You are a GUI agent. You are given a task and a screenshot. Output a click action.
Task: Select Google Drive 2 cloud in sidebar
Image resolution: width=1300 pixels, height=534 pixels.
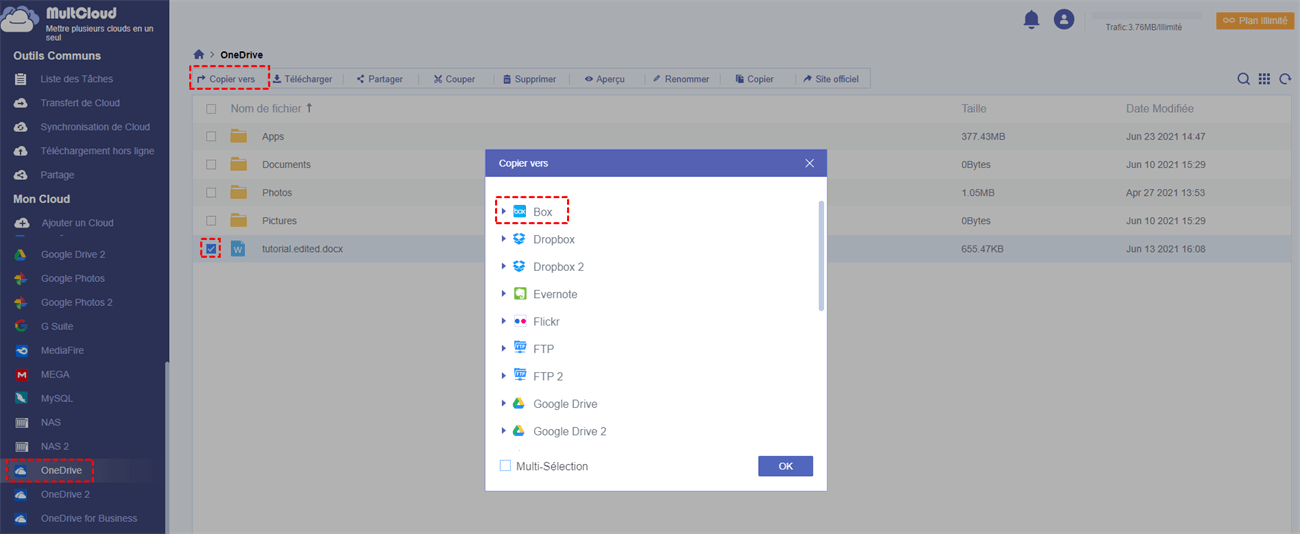[73, 255]
